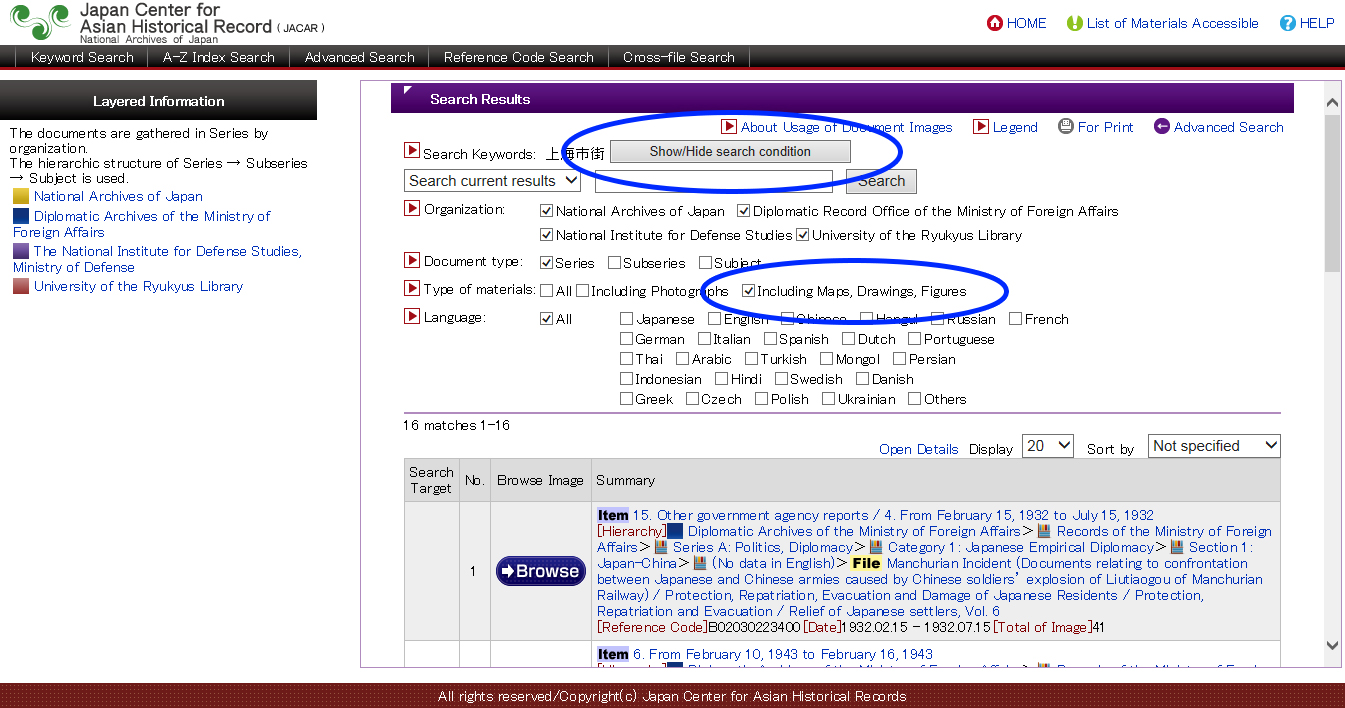Screen dimensions: 1345x708
Task: Open result 2 title From February 10, 1943
Action: point(783,654)
